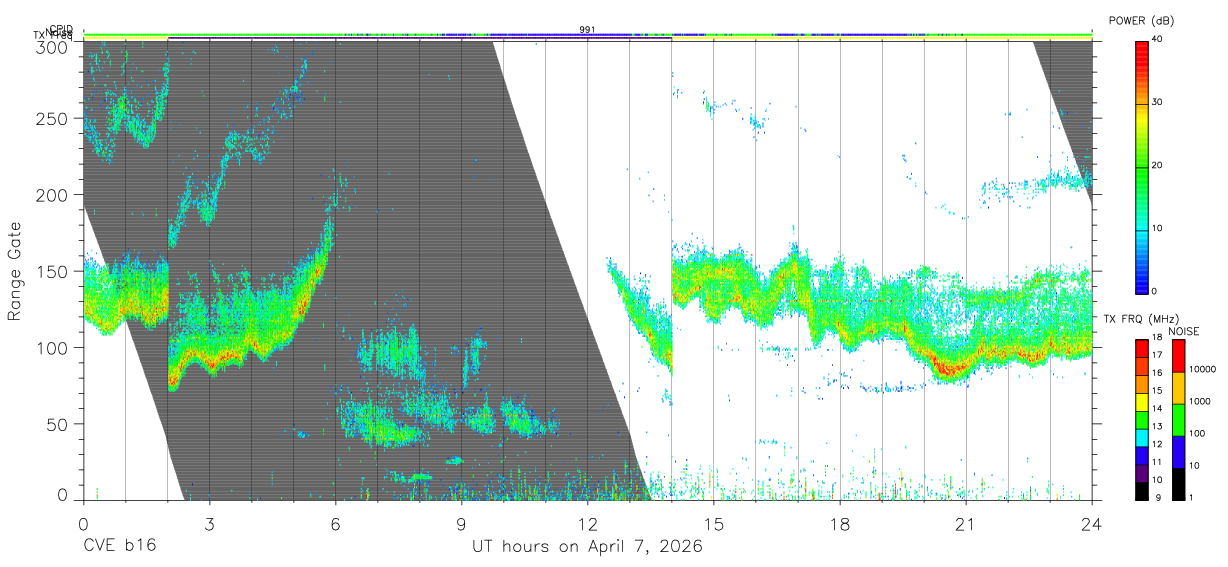Pick the blue NOISE 10 swatch
Screen dimensions: 1228x567
pos(1178,452)
